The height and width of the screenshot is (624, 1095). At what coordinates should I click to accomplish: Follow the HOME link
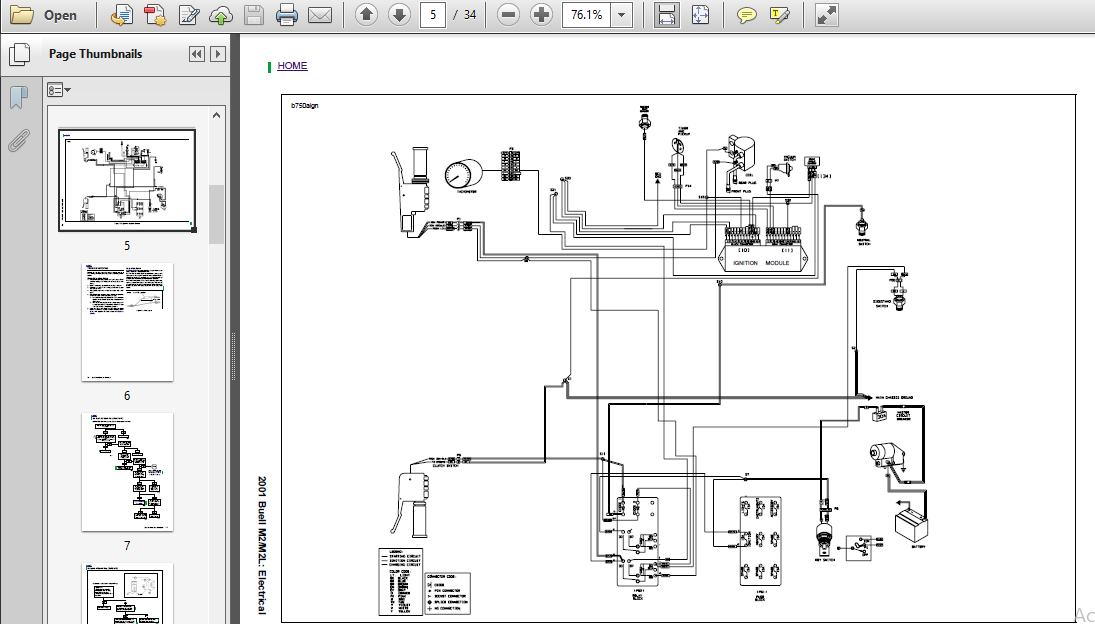point(292,66)
